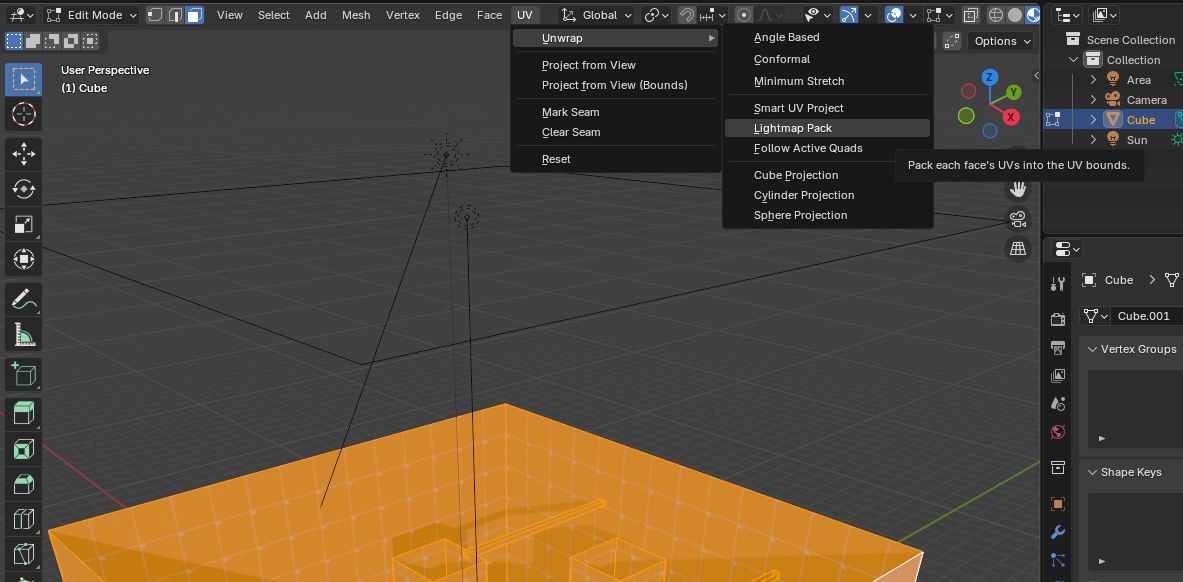Select the Annotate pencil tool
Viewport: 1183px width, 582px height.
tap(24, 299)
